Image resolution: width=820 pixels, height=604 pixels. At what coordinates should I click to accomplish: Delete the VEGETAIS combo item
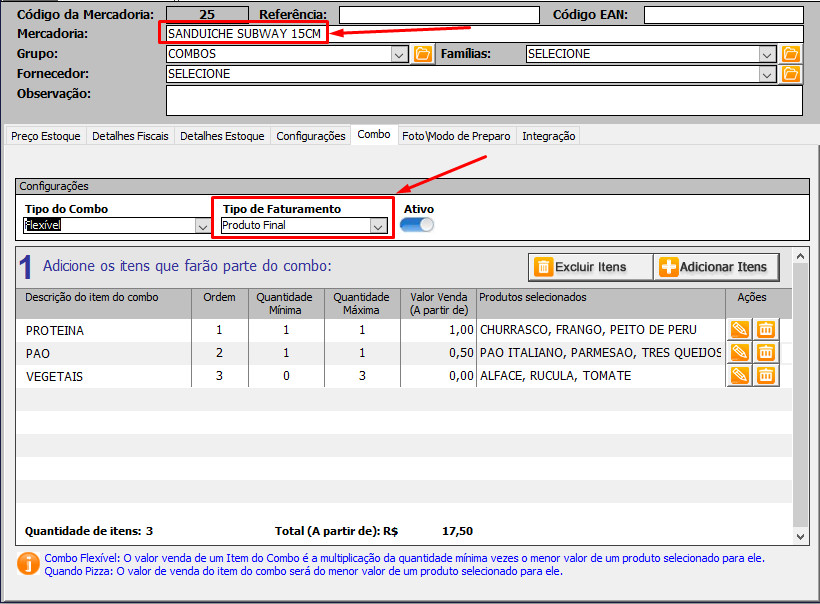pos(765,375)
